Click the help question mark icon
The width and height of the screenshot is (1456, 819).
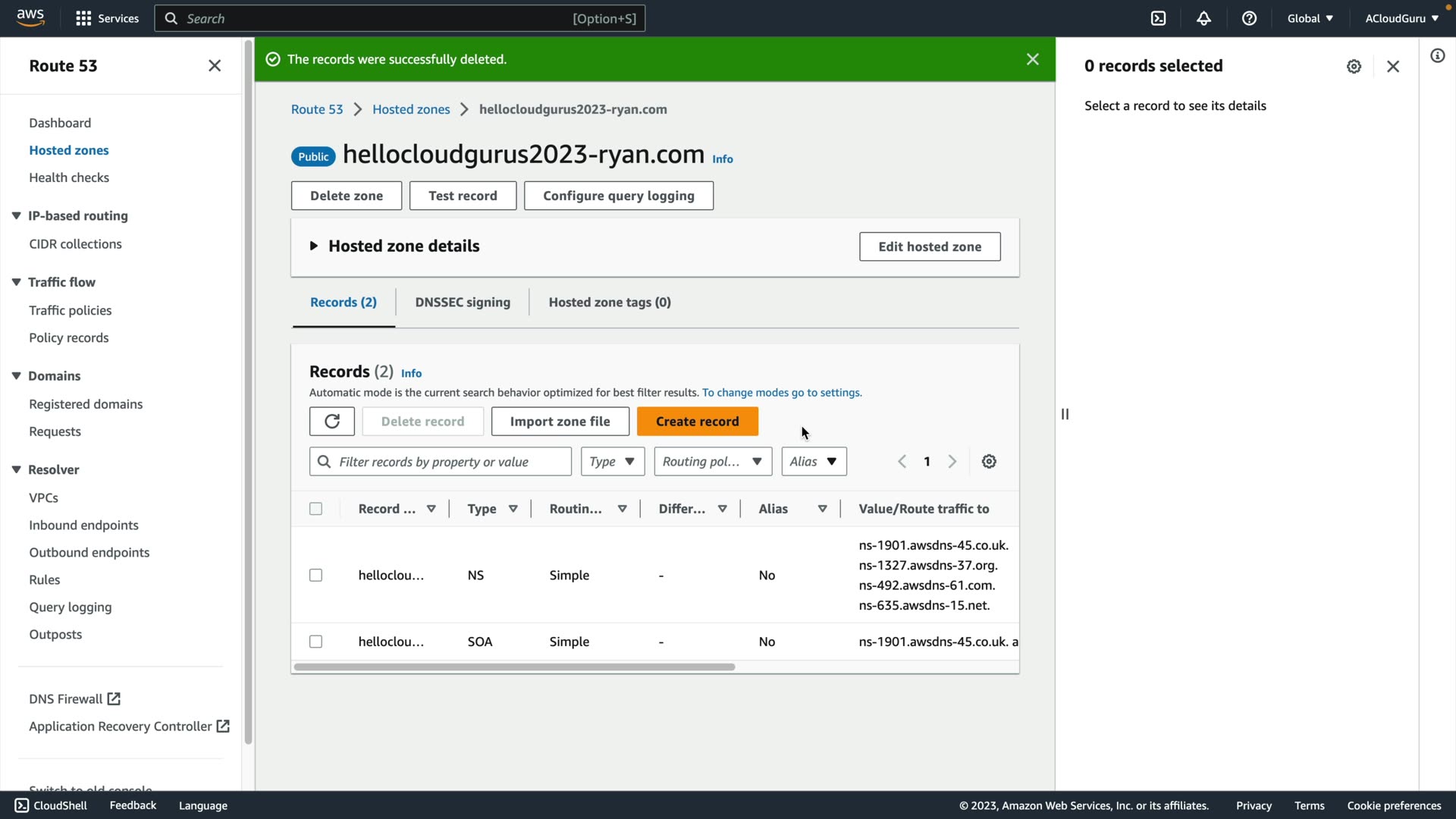(x=1249, y=18)
